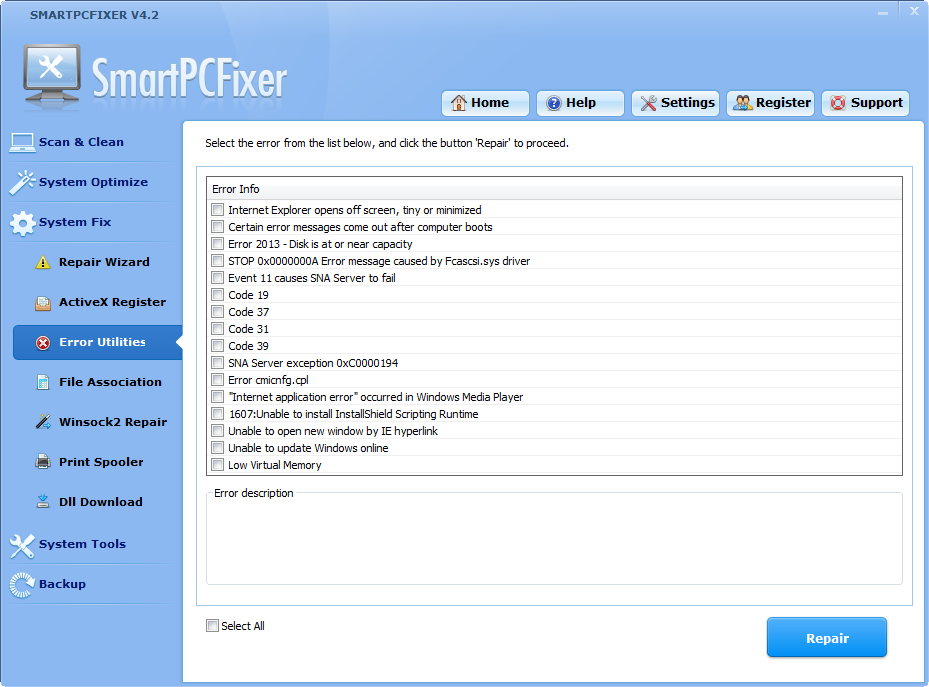Click the System Fix gear icon

click(x=23, y=223)
